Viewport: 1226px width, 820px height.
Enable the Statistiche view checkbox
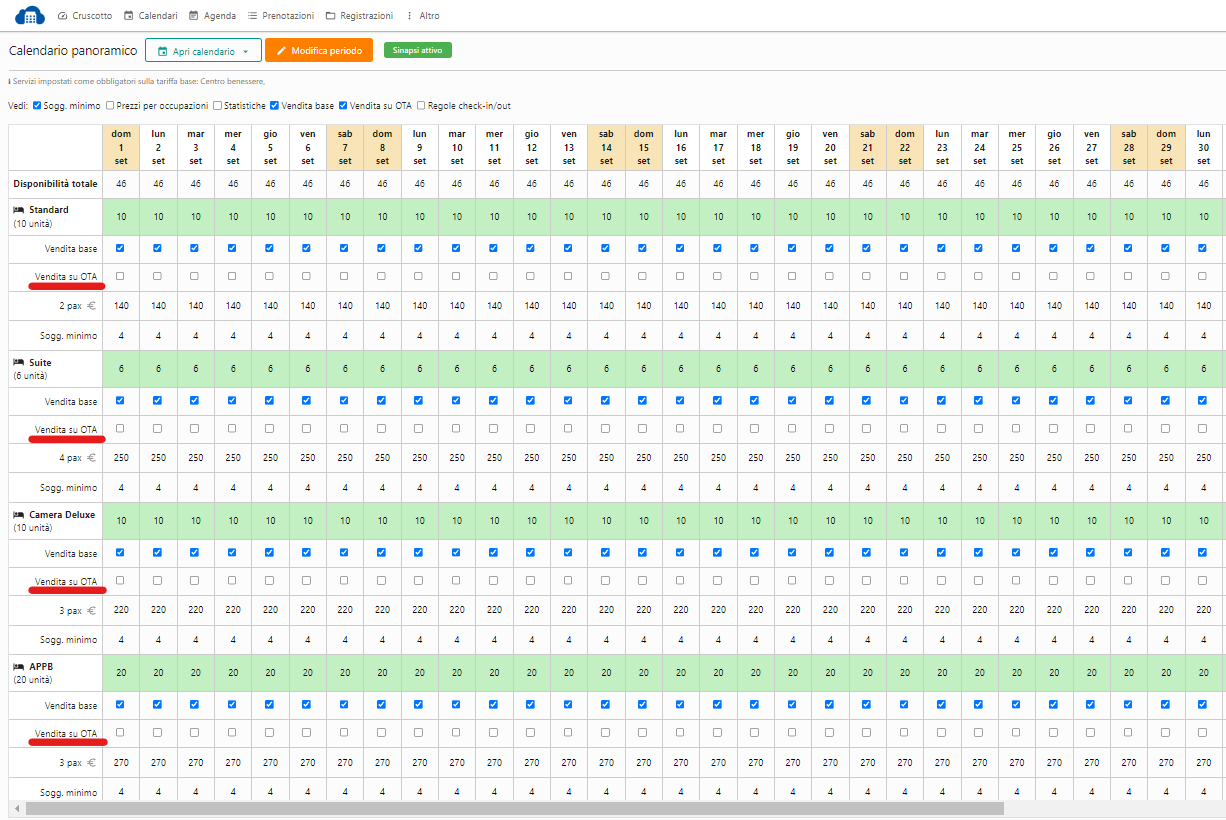pyautogui.click(x=218, y=105)
